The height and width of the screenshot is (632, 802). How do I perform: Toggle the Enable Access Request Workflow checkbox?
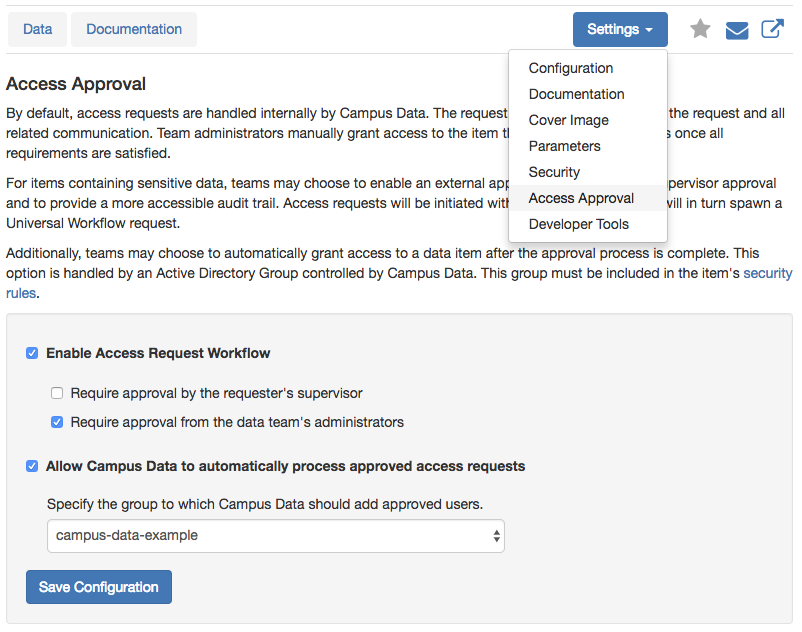[32, 353]
